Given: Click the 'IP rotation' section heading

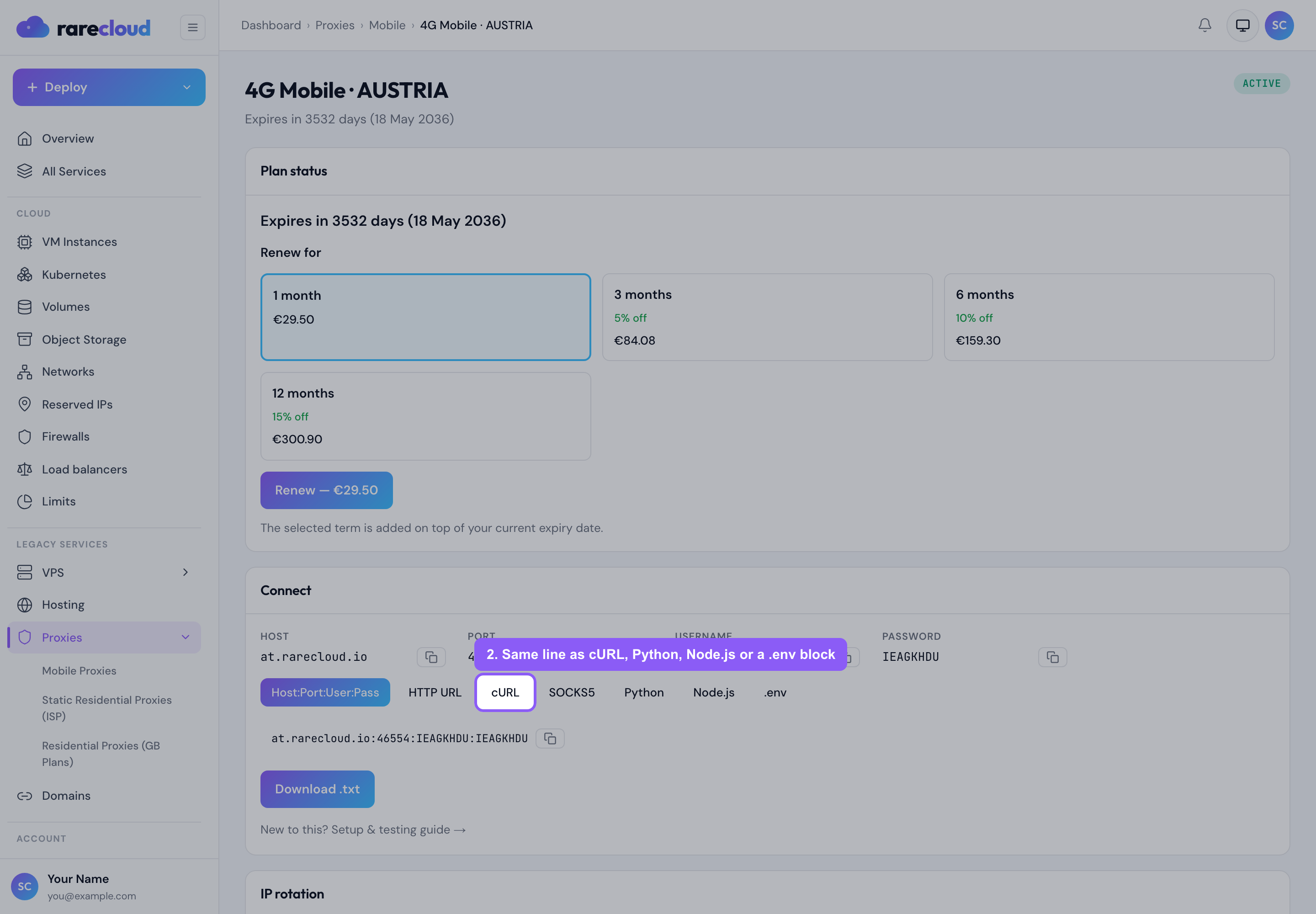Looking at the screenshot, I should pyautogui.click(x=292, y=893).
